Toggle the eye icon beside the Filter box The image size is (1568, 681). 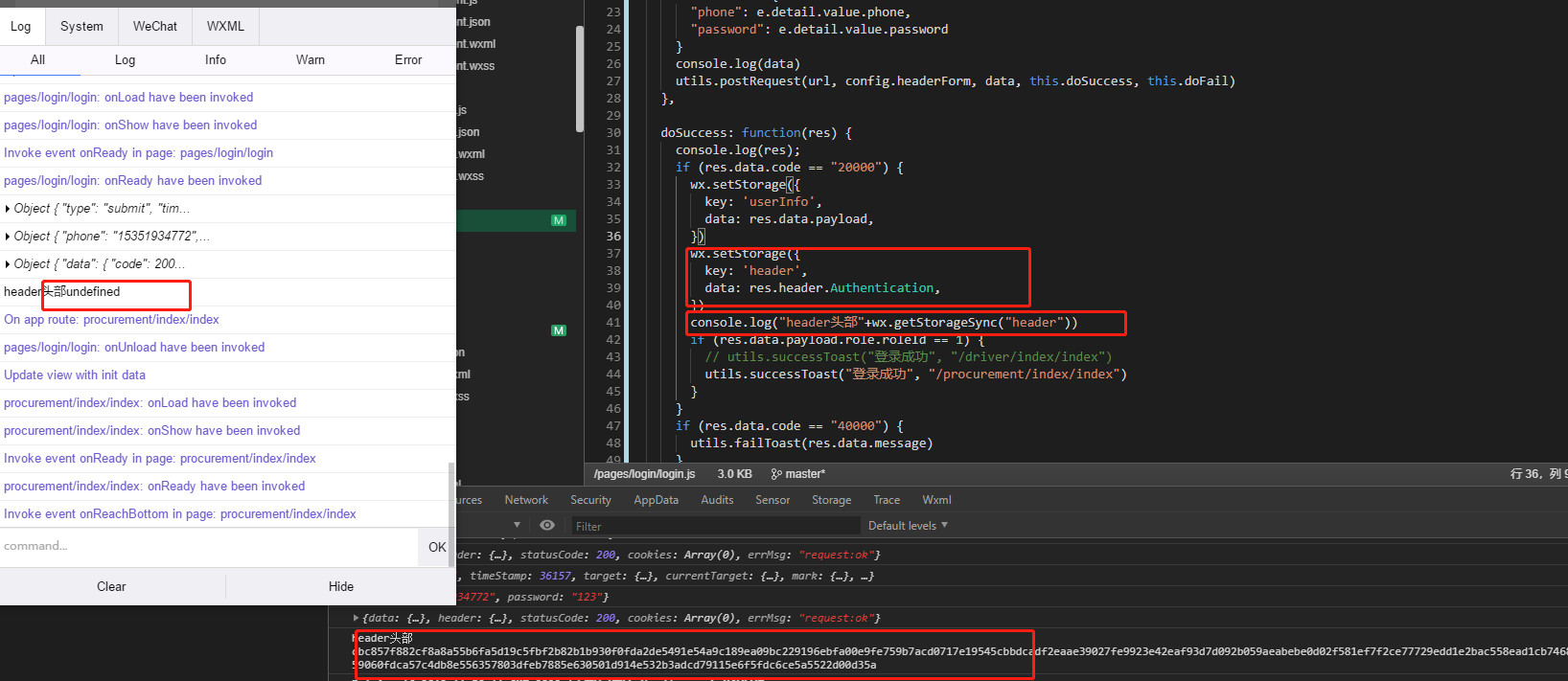[547, 525]
